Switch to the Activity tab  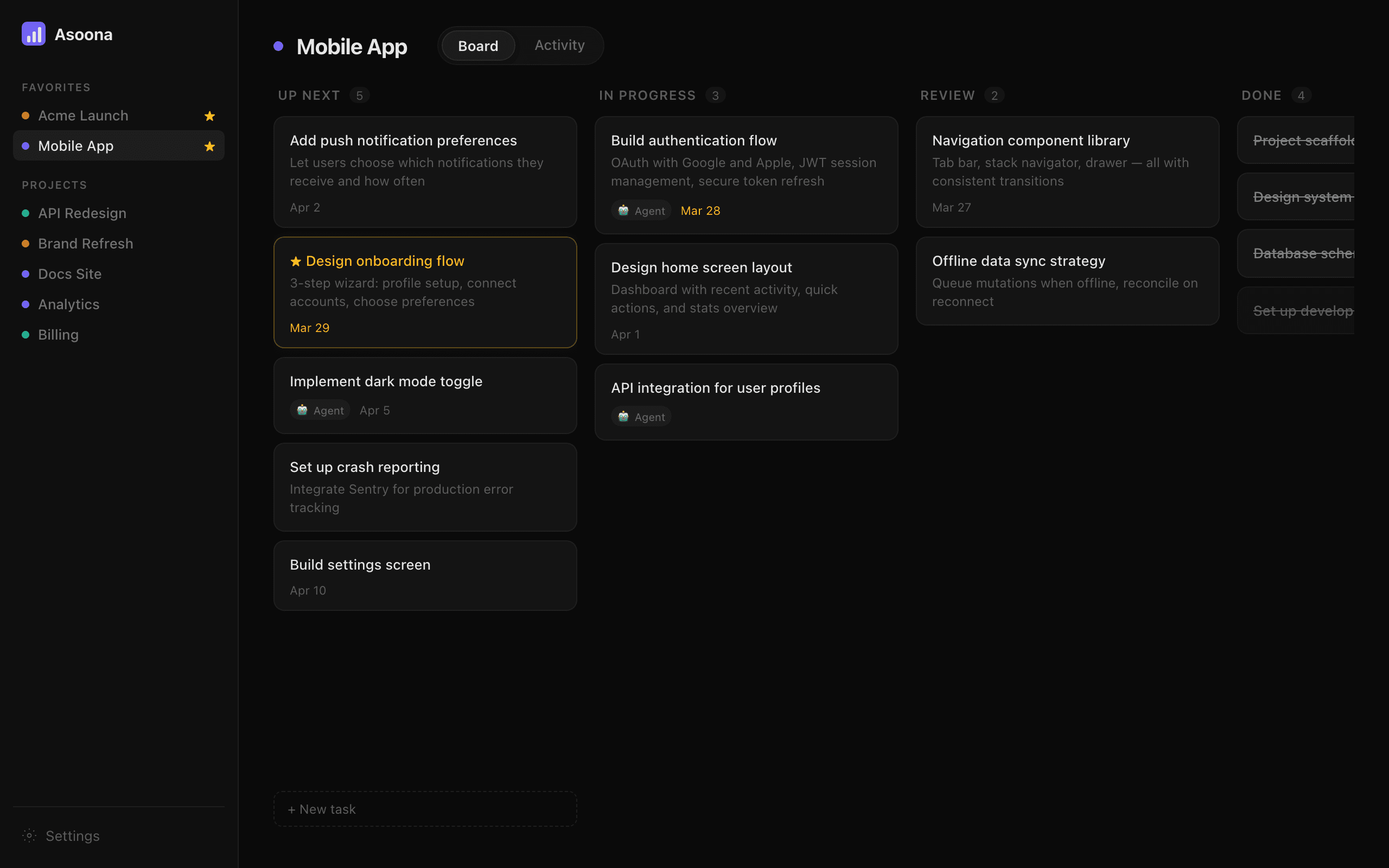(x=559, y=46)
